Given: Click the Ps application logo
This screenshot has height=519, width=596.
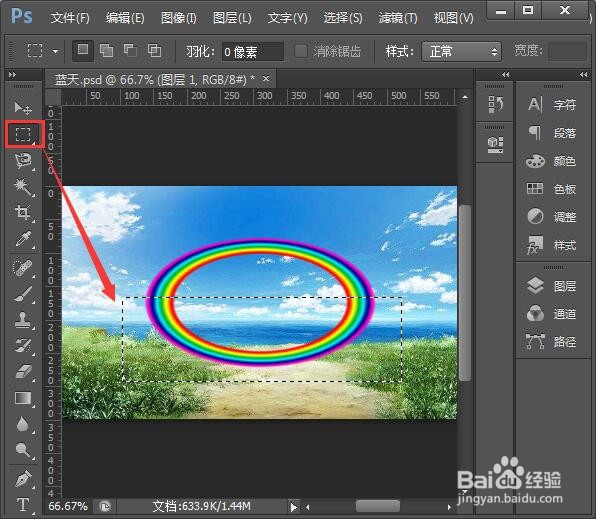Looking at the screenshot, I should (22, 16).
